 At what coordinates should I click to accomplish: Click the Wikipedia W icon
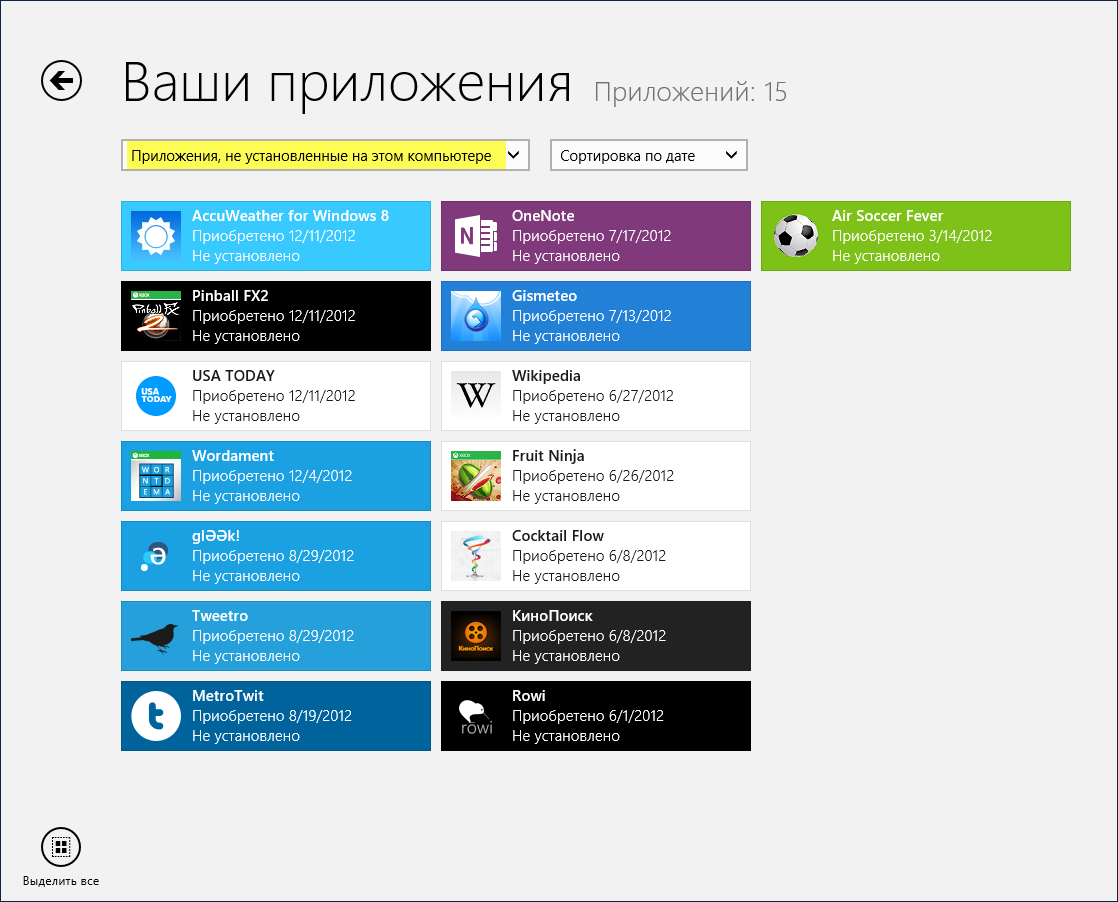(476, 396)
